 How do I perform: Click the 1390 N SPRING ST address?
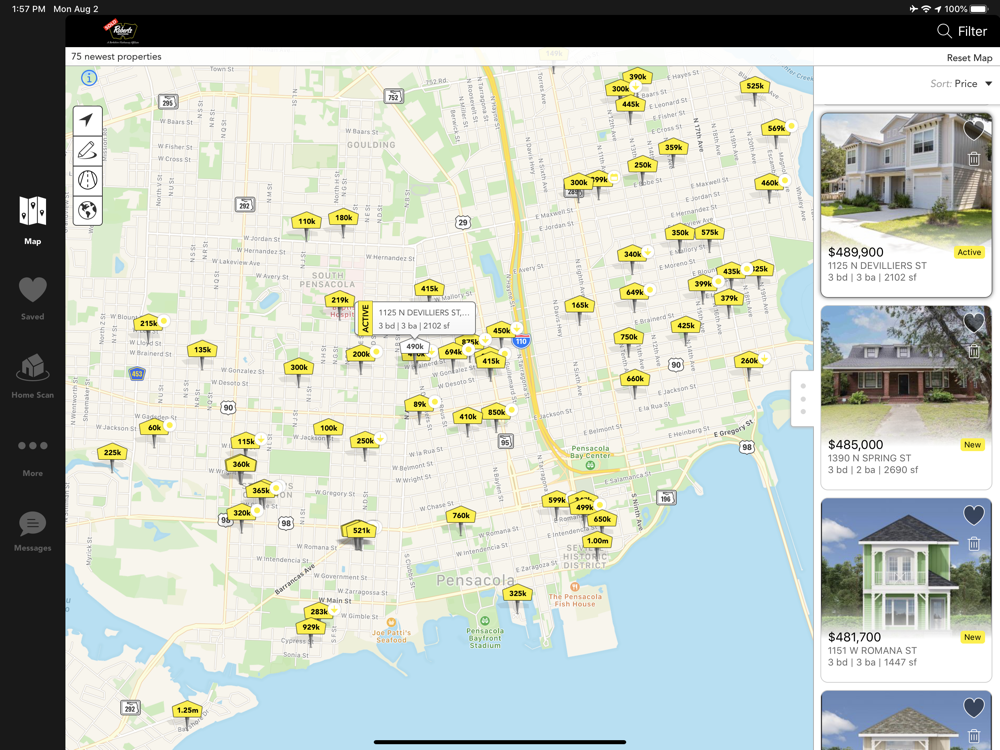point(869,458)
